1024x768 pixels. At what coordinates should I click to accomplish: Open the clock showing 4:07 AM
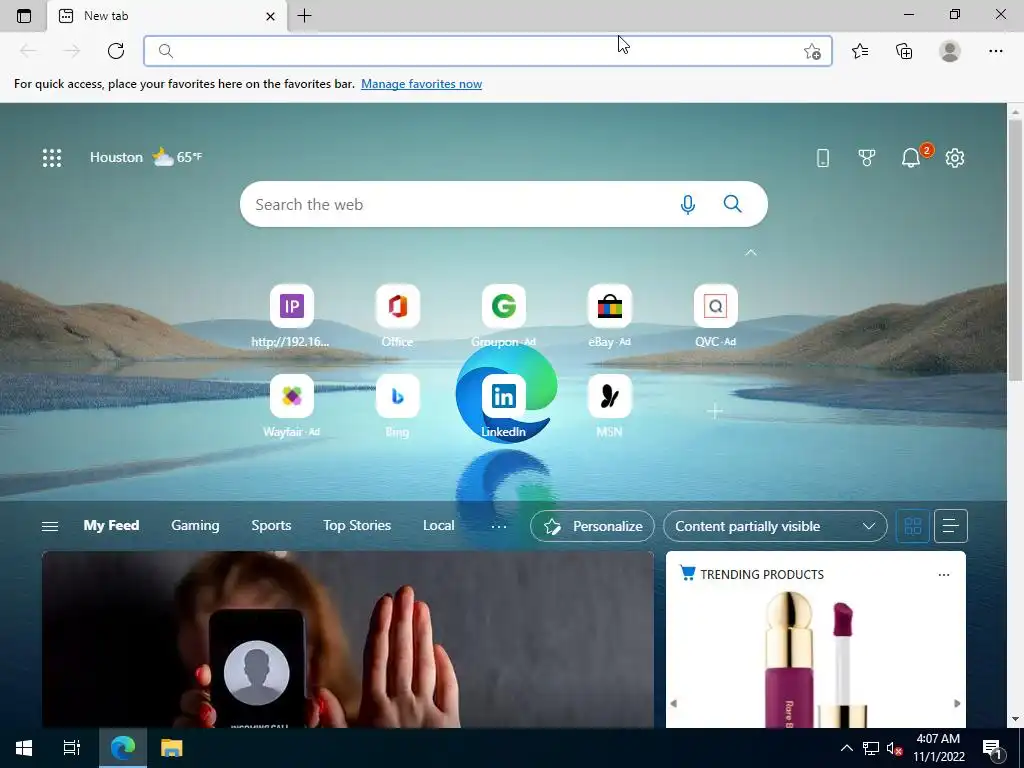(938, 748)
